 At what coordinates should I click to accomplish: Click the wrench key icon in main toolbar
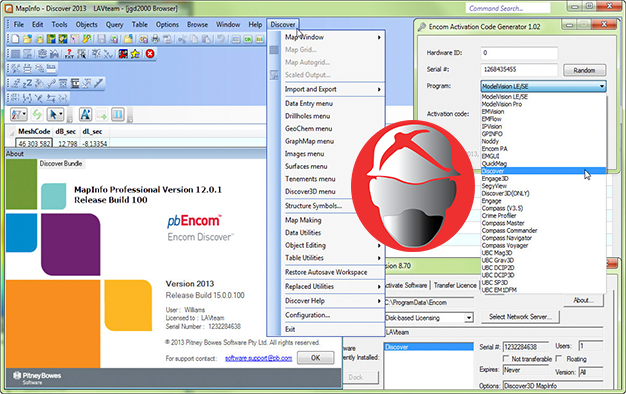87,39
